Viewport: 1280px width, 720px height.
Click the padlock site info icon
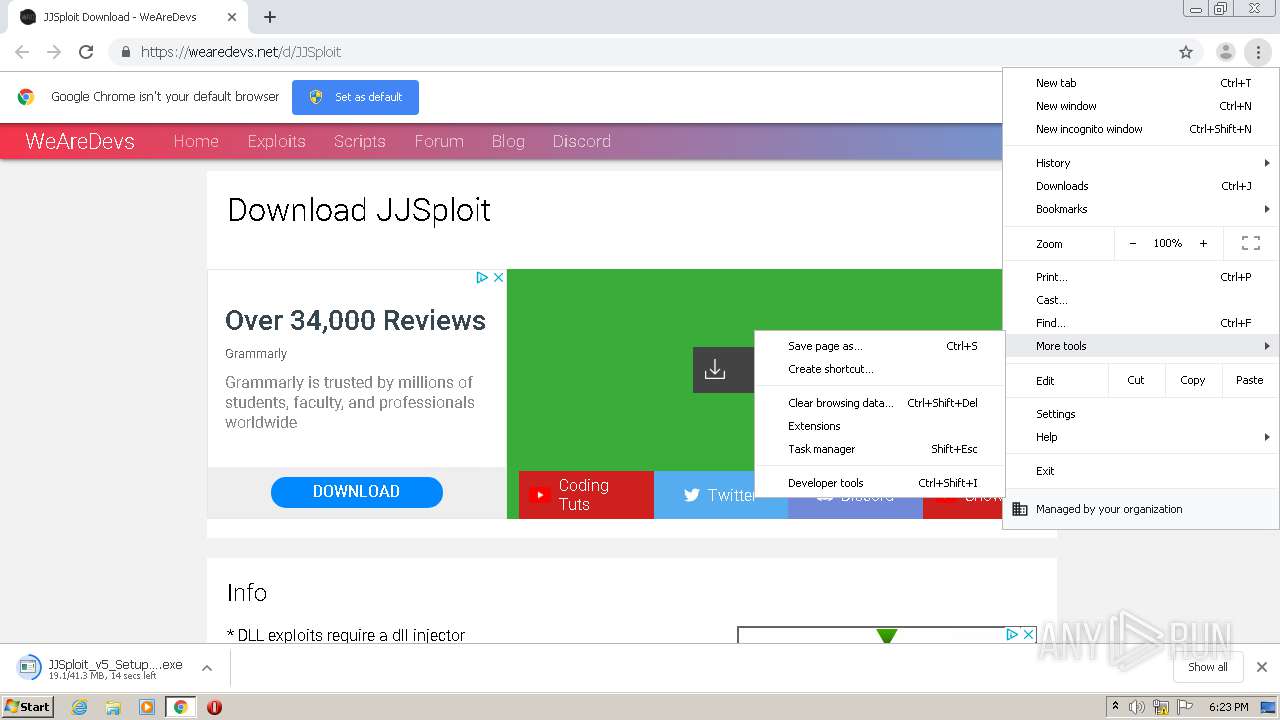[x=125, y=52]
